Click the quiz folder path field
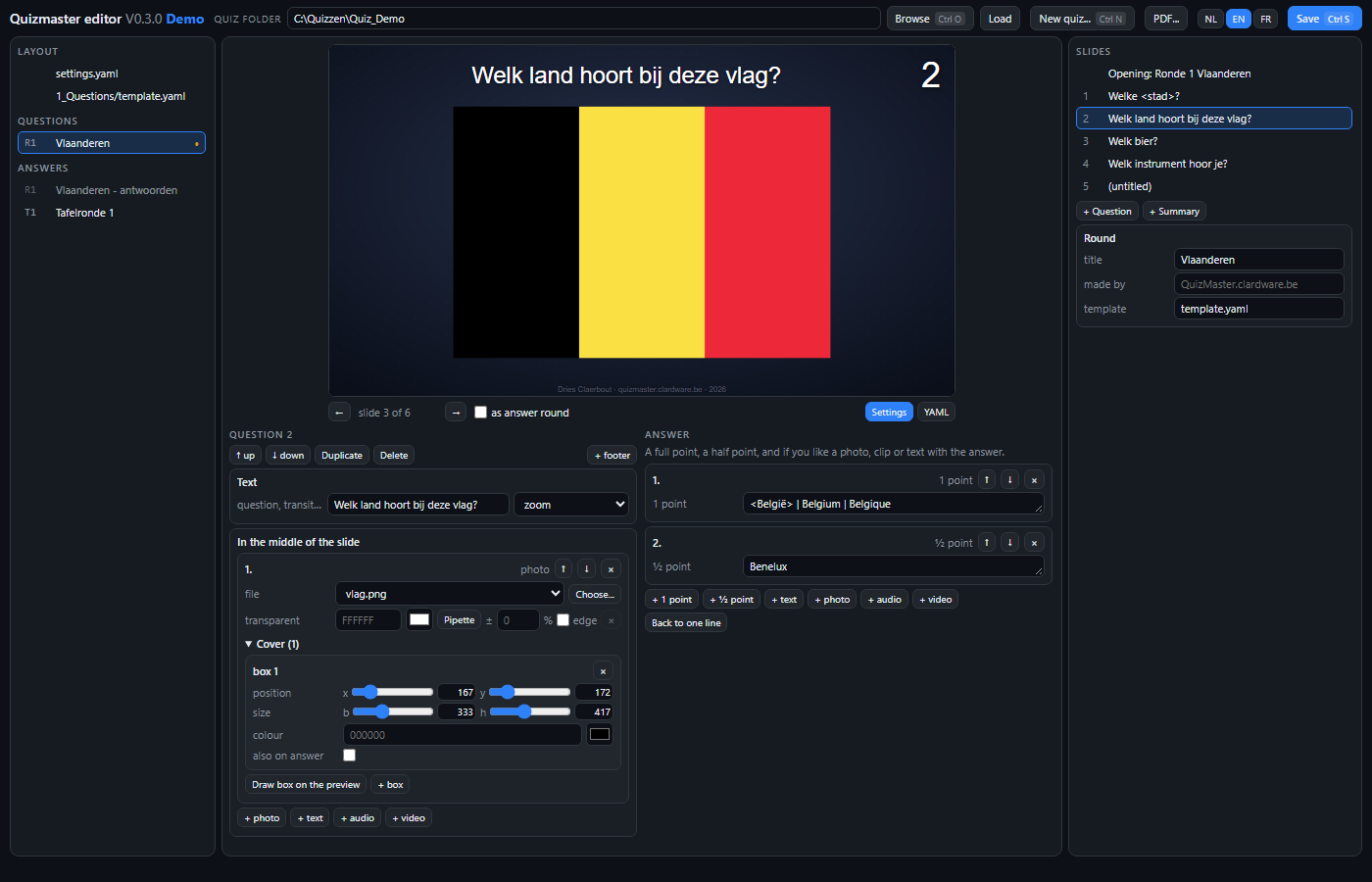Viewport: 1372px width, 882px height. (x=584, y=19)
